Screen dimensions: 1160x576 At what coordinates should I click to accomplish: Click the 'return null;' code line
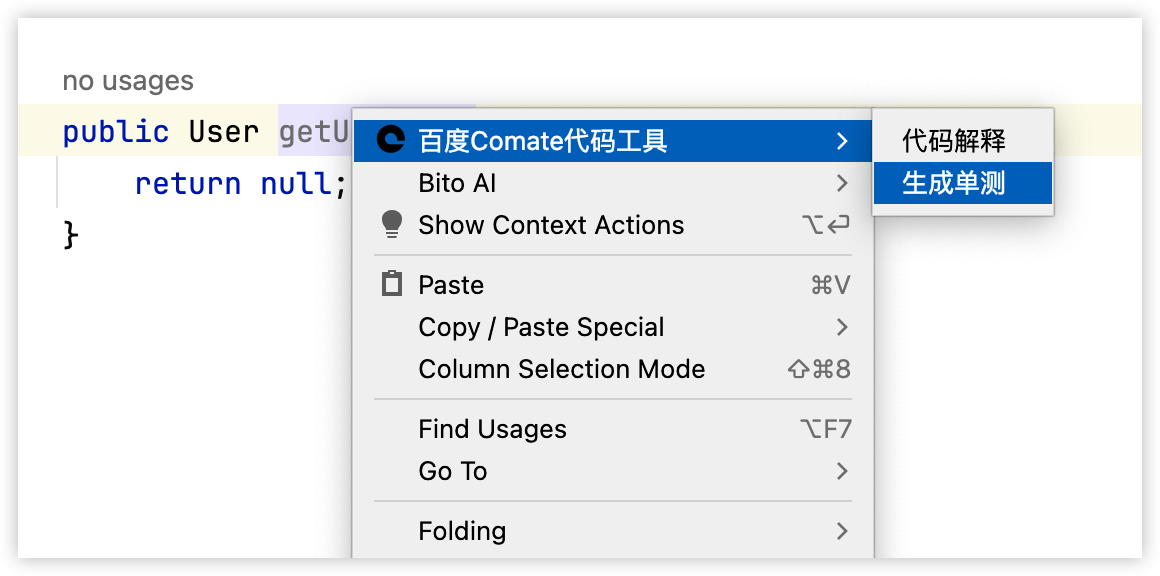(x=240, y=183)
